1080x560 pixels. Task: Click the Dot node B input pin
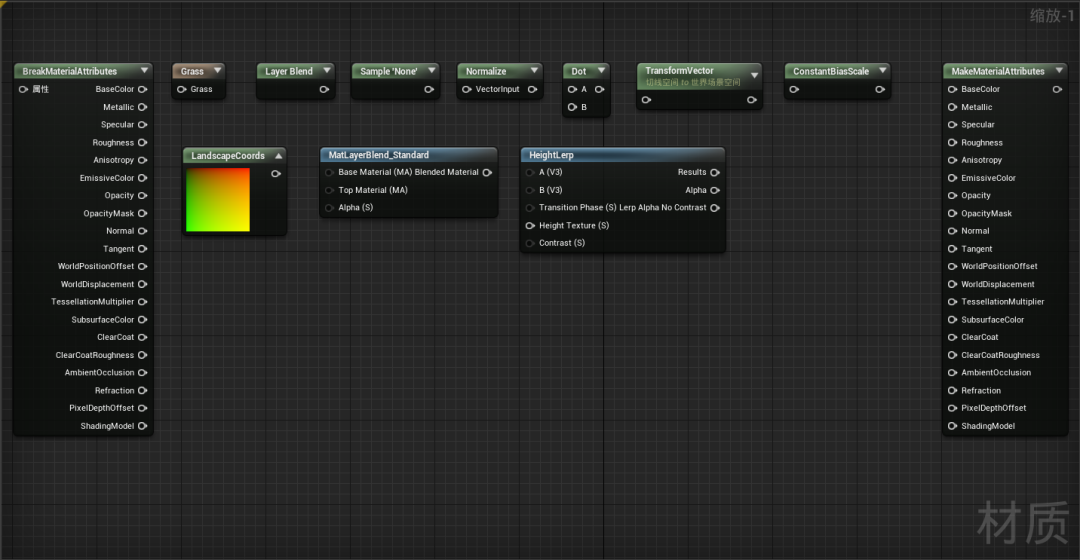[572, 107]
